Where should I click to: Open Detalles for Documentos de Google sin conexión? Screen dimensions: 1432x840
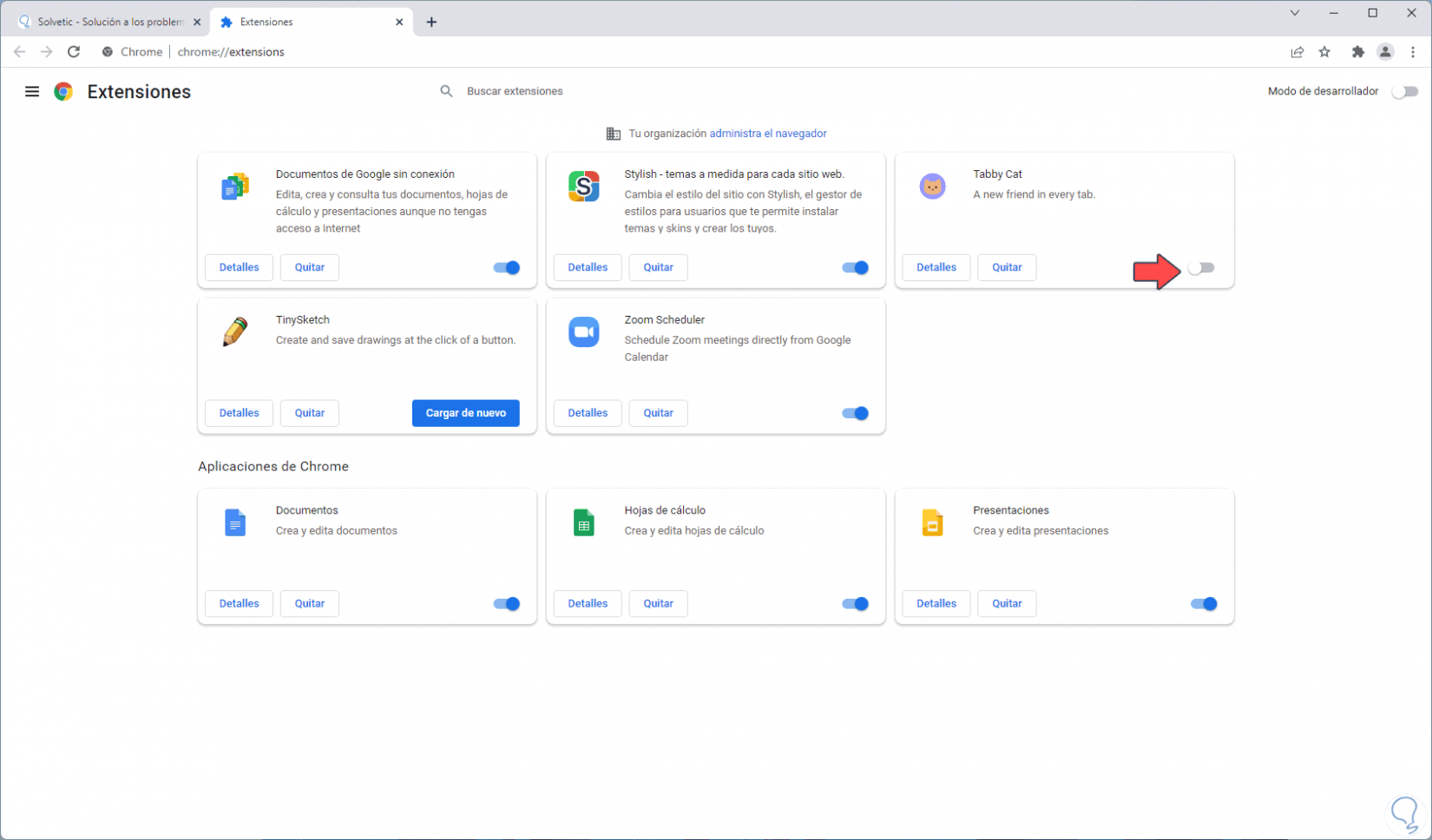[x=239, y=267]
